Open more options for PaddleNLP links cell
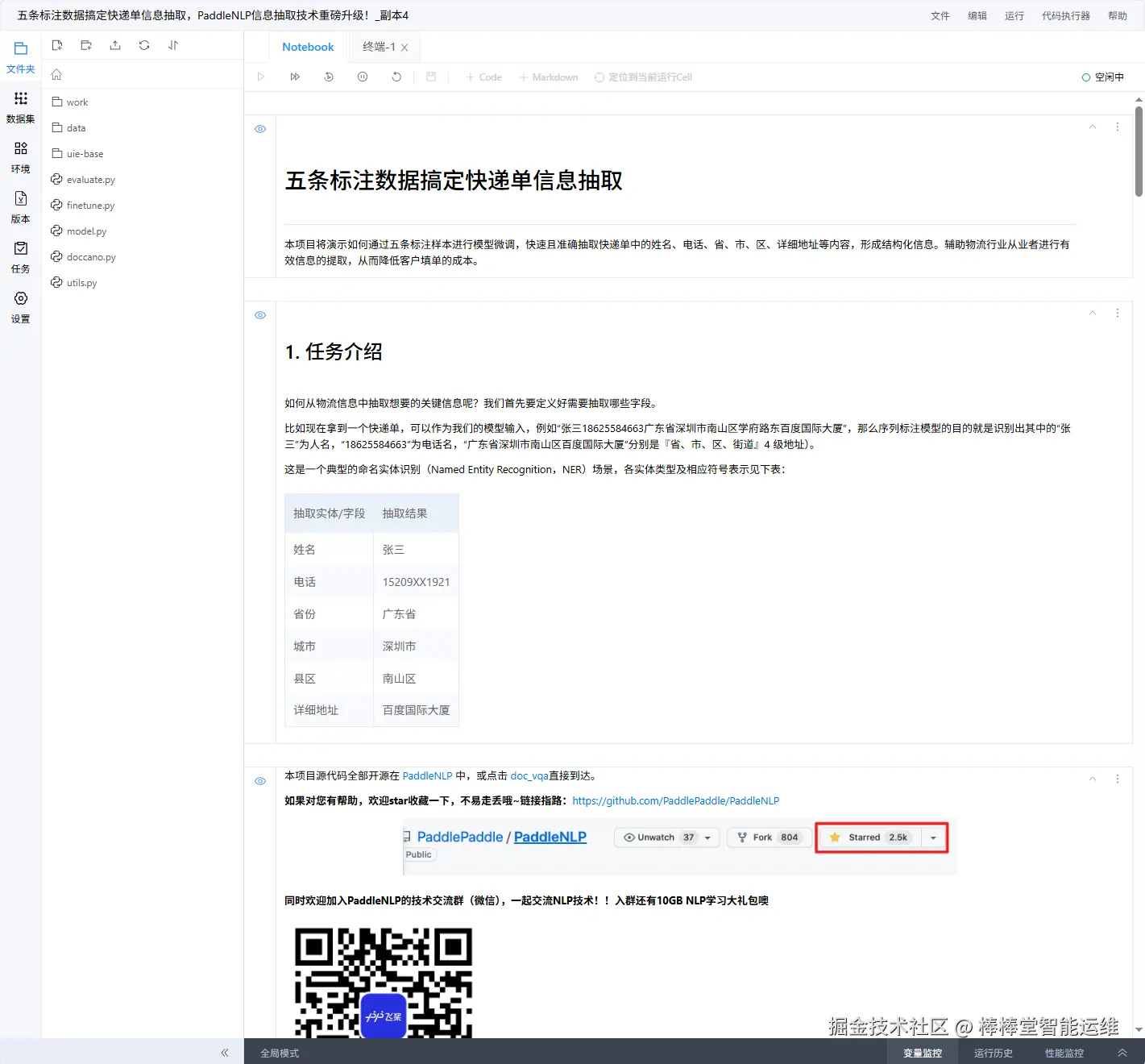 pyautogui.click(x=1118, y=779)
